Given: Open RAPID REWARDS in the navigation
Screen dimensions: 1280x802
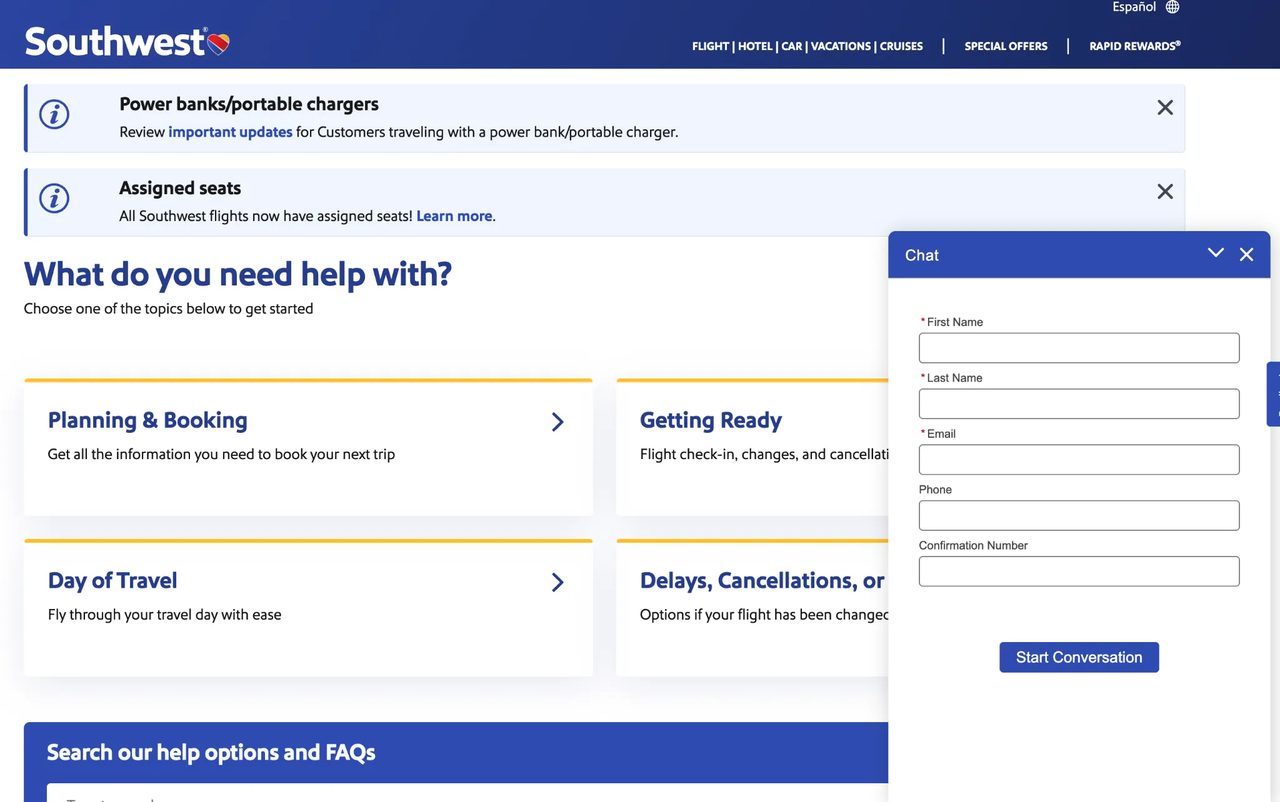Looking at the screenshot, I should (x=1135, y=46).
